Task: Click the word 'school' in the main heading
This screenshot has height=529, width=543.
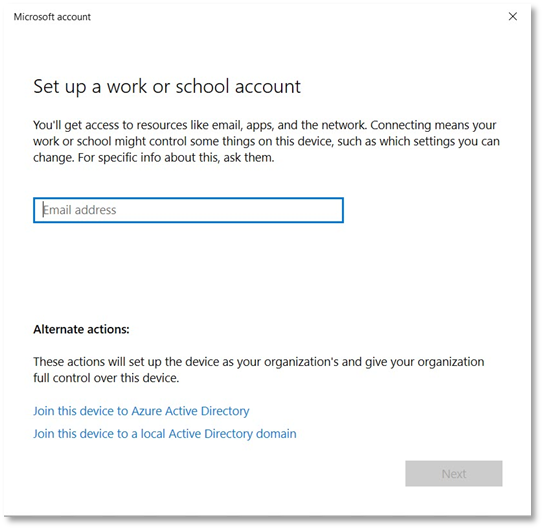Action: click(x=202, y=86)
